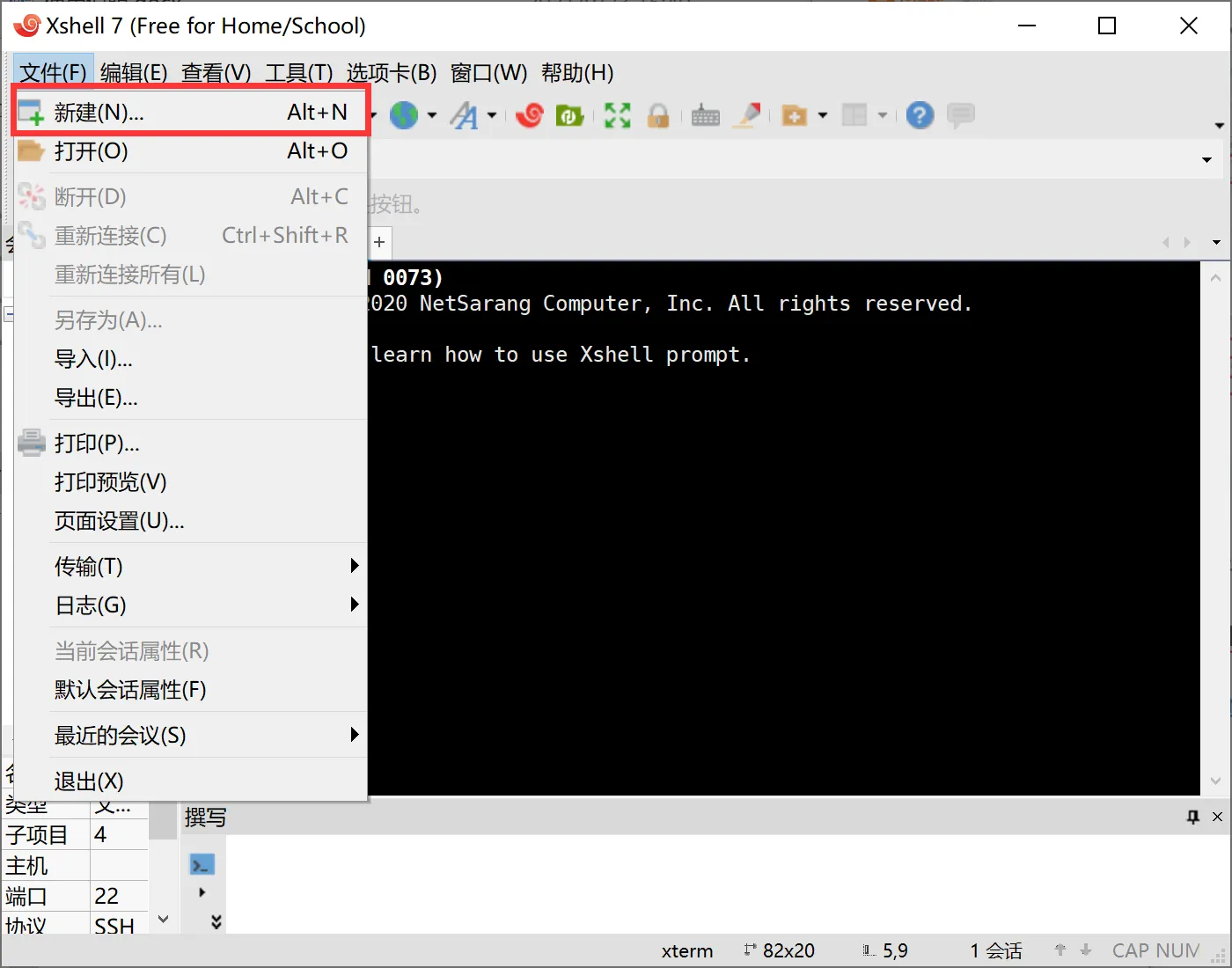This screenshot has width=1232, height=968.
Task: Click the printer icon beside 打印(P)
Action: click(32, 442)
